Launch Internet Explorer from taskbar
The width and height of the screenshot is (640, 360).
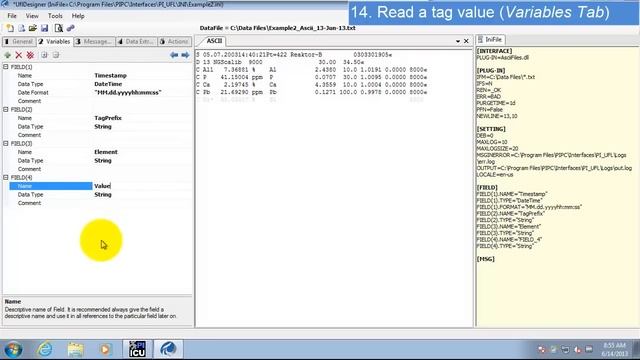(x=45, y=349)
